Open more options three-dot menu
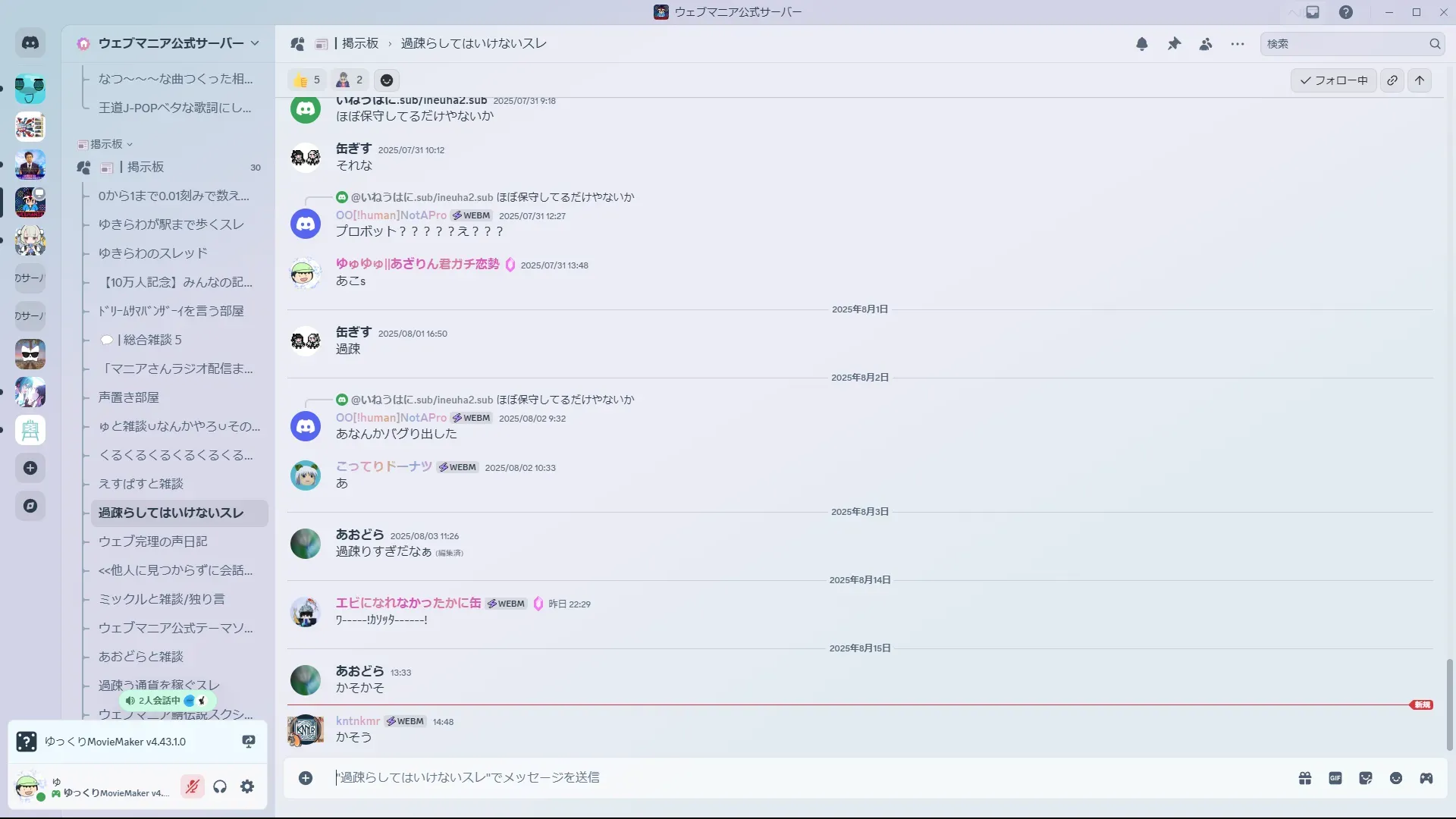Screen dimensions: 1456x819 (1238, 44)
